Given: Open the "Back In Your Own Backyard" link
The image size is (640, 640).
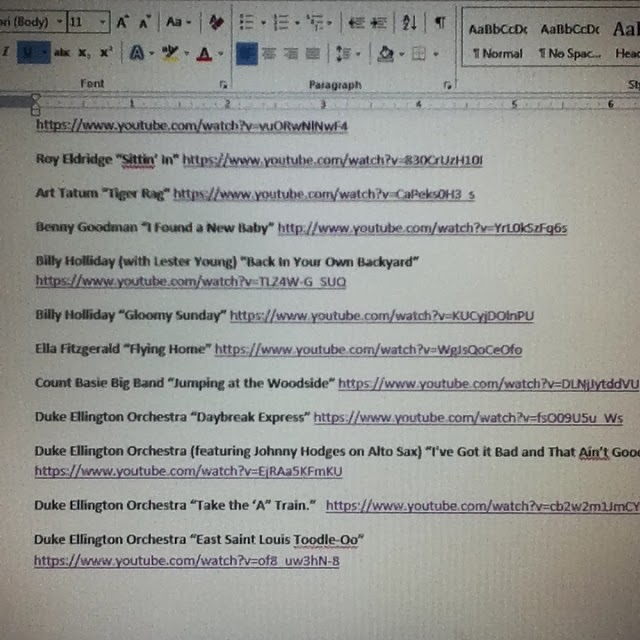Looking at the screenshot, I should pos(191,282).
